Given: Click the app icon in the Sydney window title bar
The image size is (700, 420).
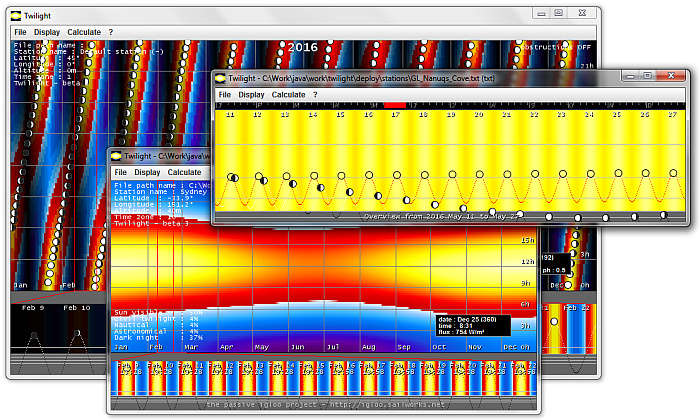Looking at the screenshot, I should (x=117, y=157).
